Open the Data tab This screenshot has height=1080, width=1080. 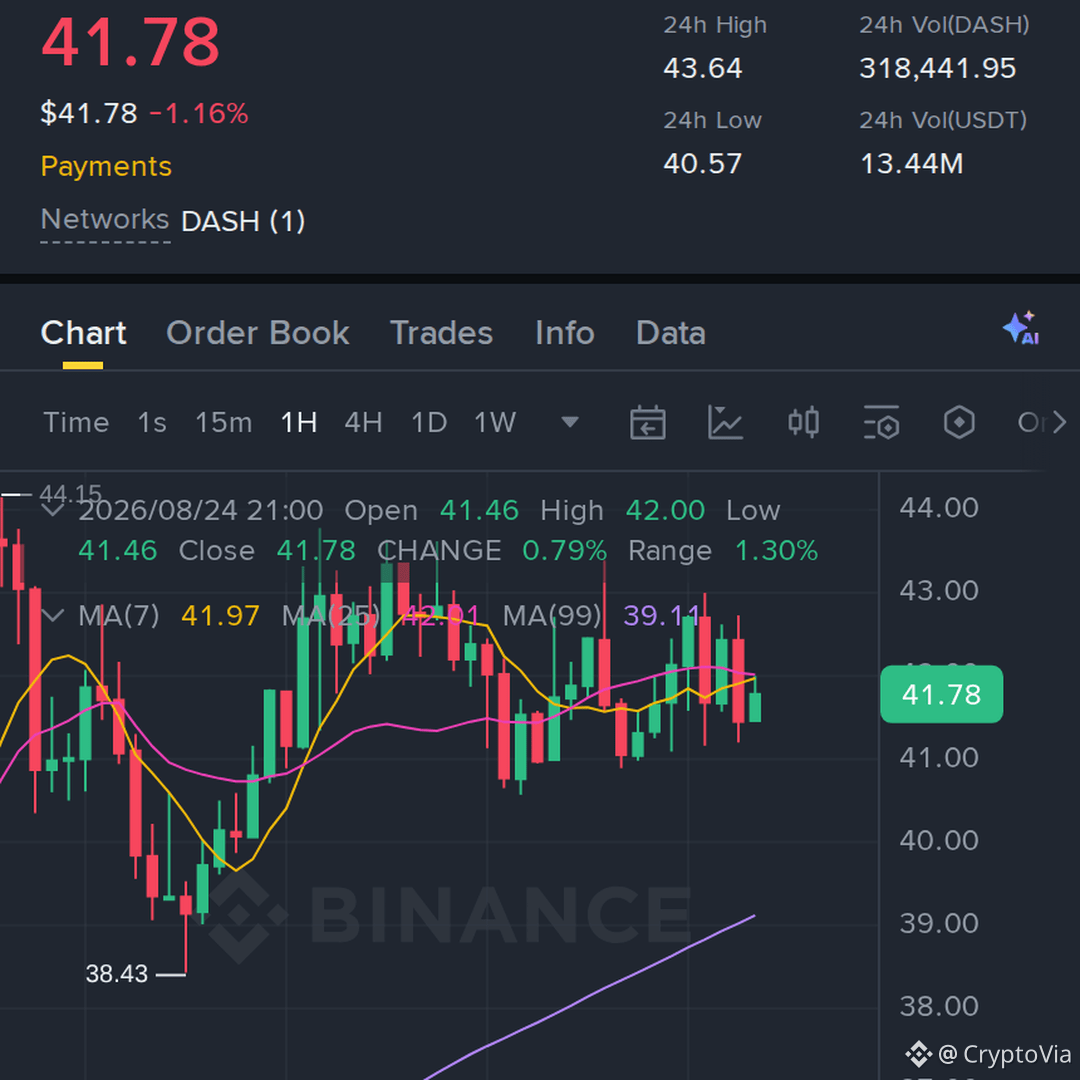(671, 333)
